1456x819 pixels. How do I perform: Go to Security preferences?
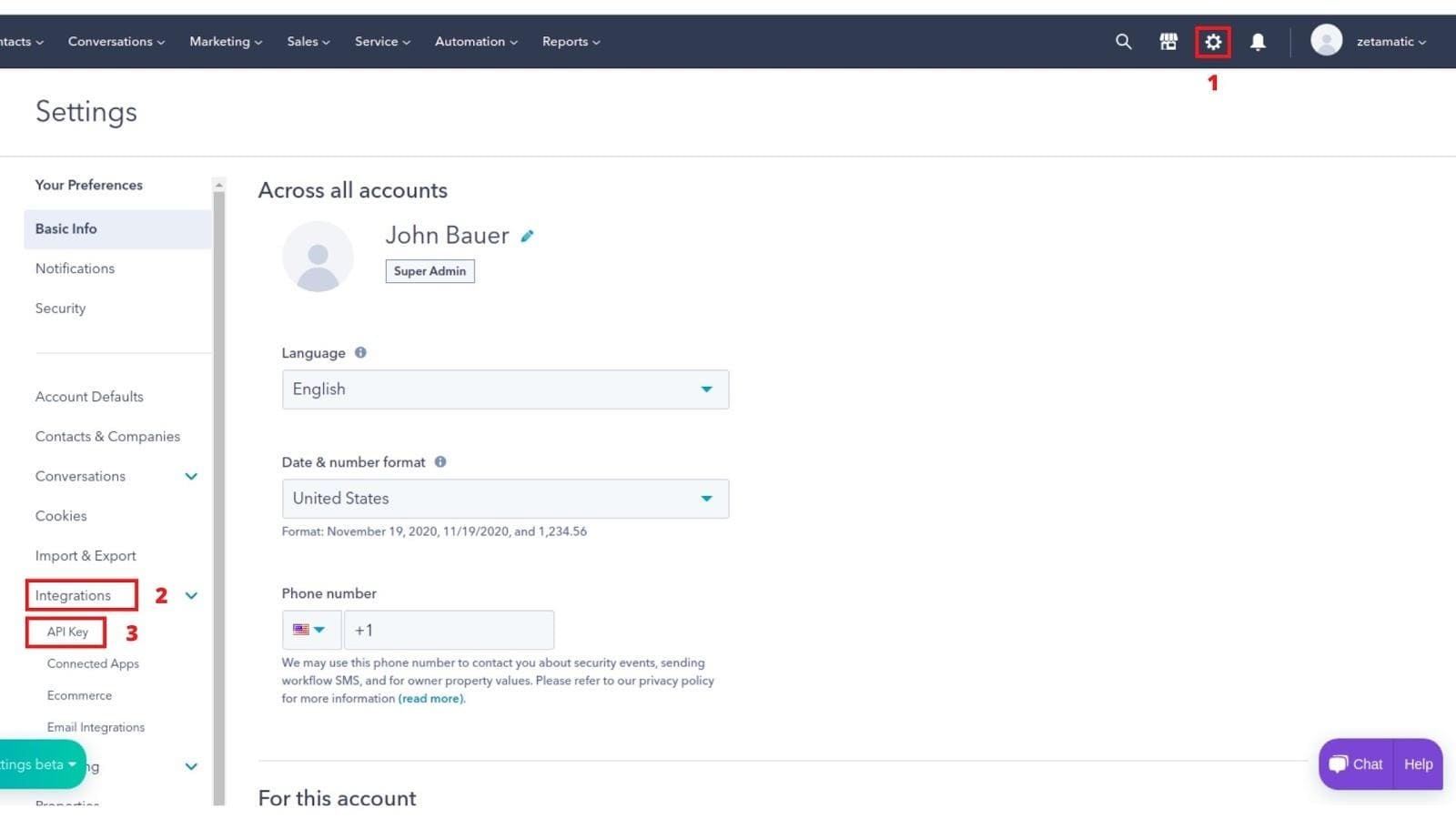[60, 308]
